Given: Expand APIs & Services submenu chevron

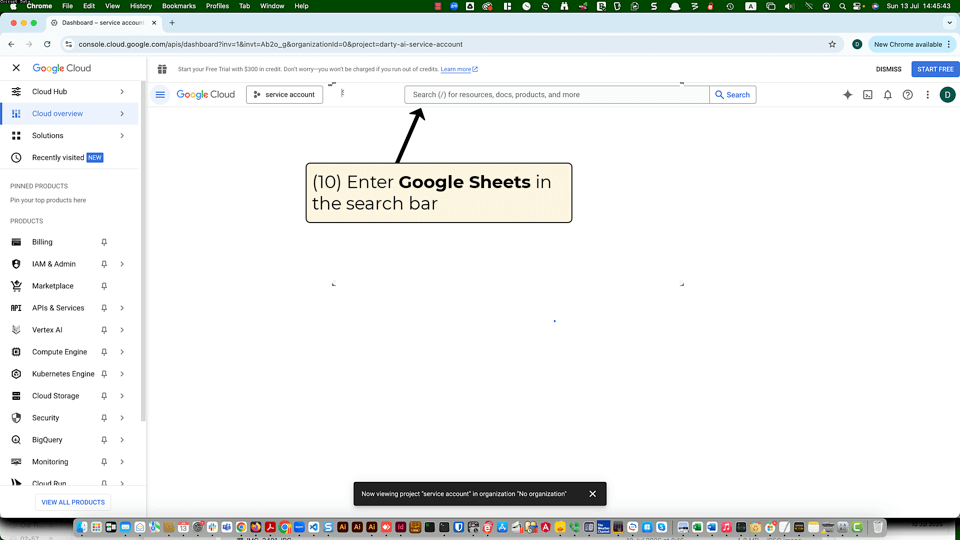Looking at the screenshot, I should [x=122, y=308].
